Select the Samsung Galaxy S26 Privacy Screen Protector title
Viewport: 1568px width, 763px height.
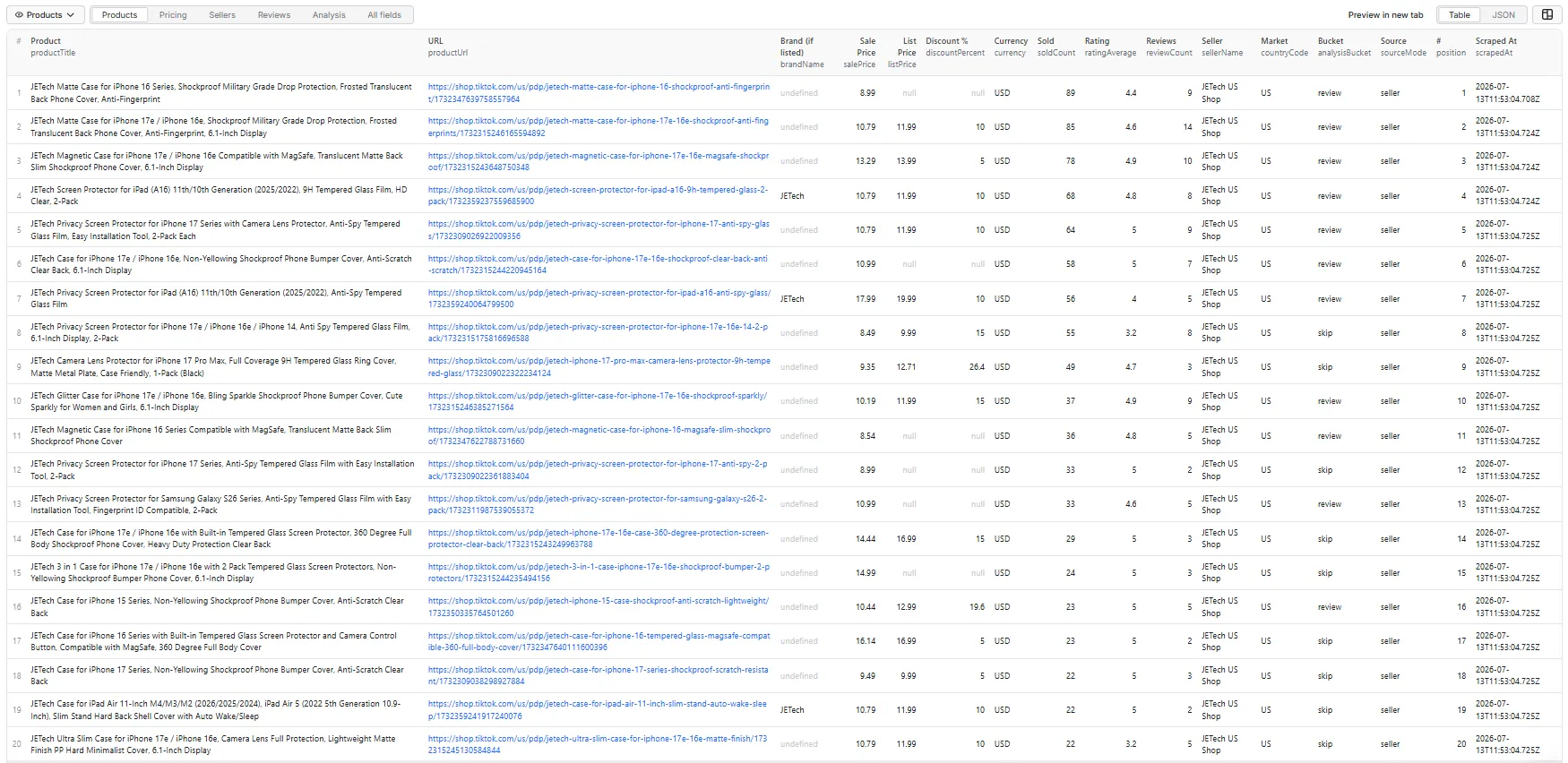pos(221,504)
